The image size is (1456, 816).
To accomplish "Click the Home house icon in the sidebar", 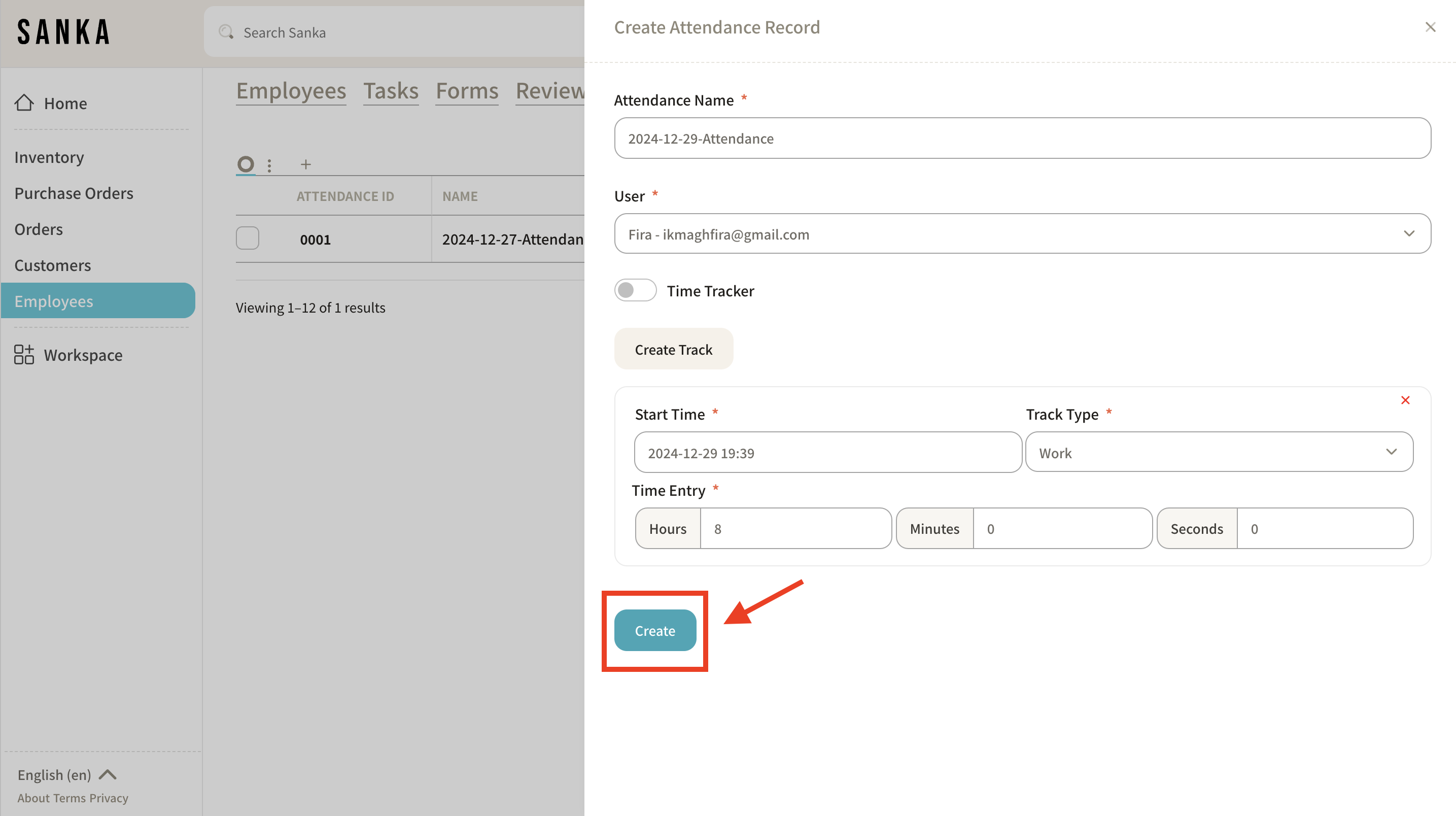I will (x=24, y=103).
